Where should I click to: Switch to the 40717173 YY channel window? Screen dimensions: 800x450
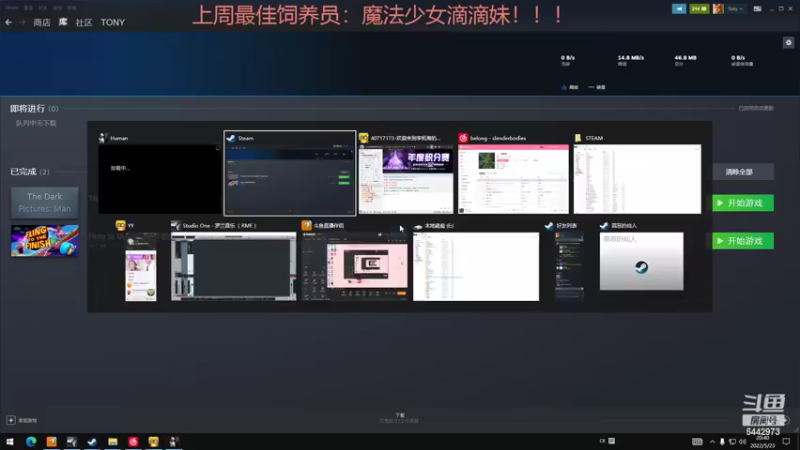pyautogui.click(x=406, y=179)
